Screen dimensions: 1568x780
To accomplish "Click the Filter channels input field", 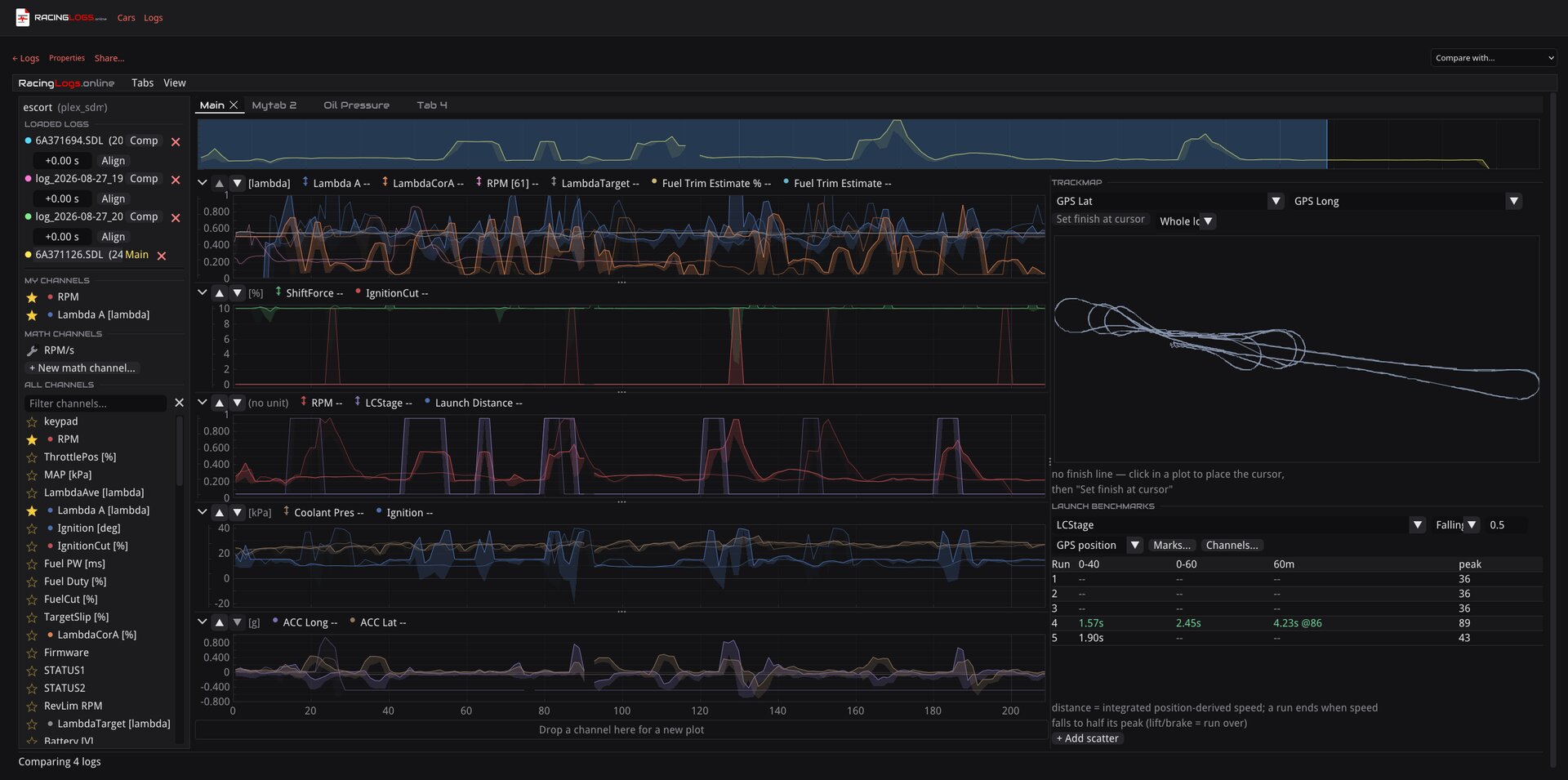I will [96, 403].
